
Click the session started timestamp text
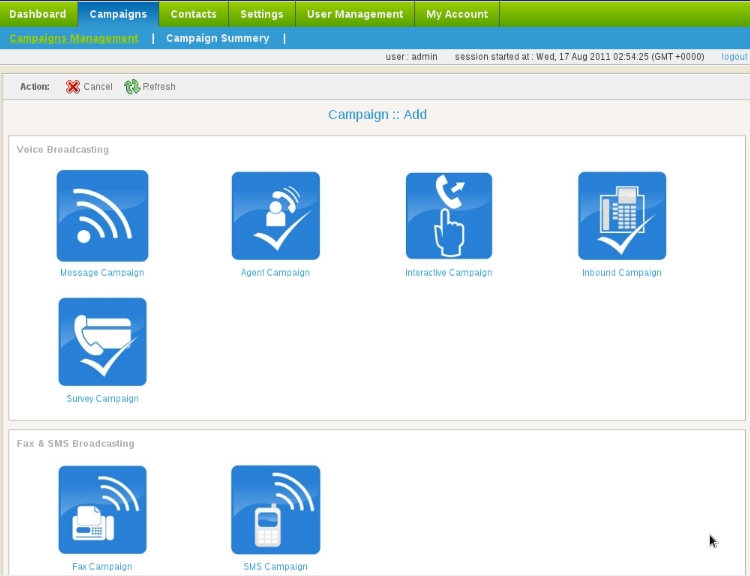click(x=579, y=56)
